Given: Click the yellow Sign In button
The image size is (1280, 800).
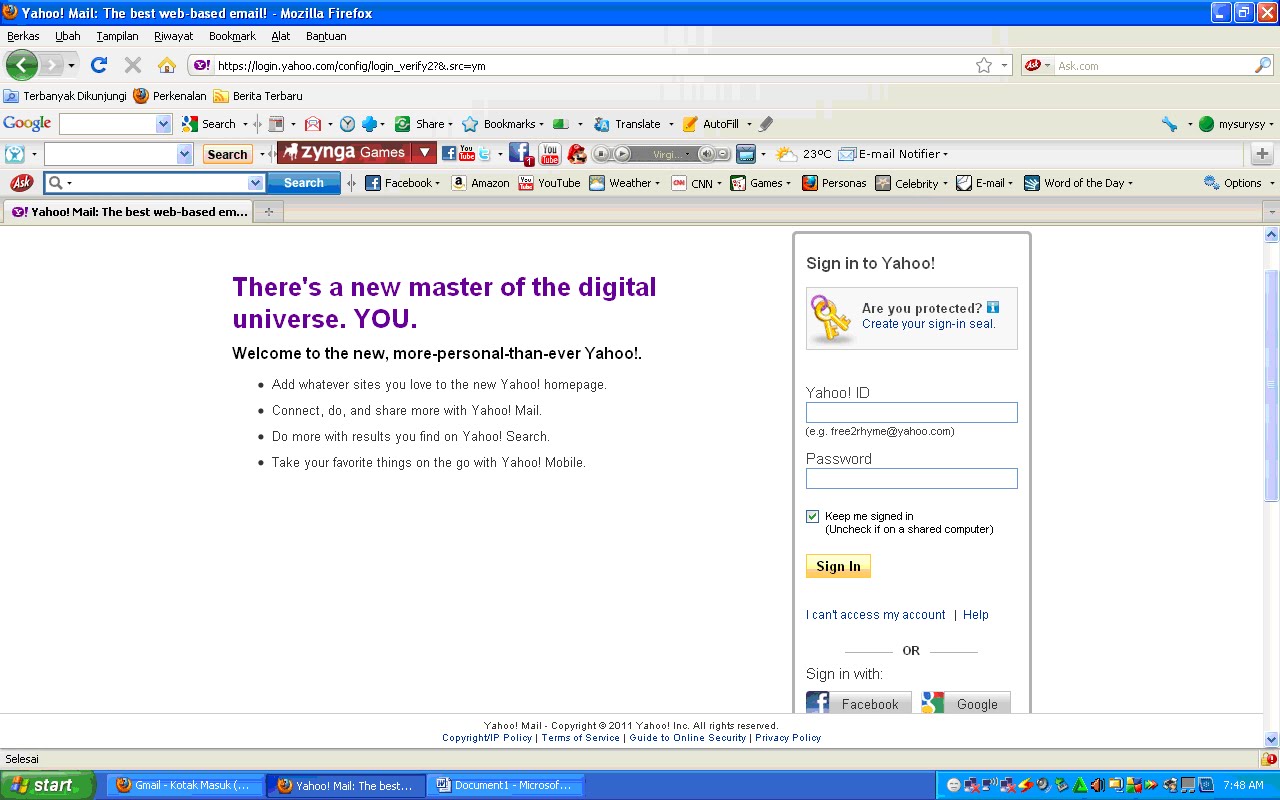Looking at the screenshot, I should [x=838, y=566].
